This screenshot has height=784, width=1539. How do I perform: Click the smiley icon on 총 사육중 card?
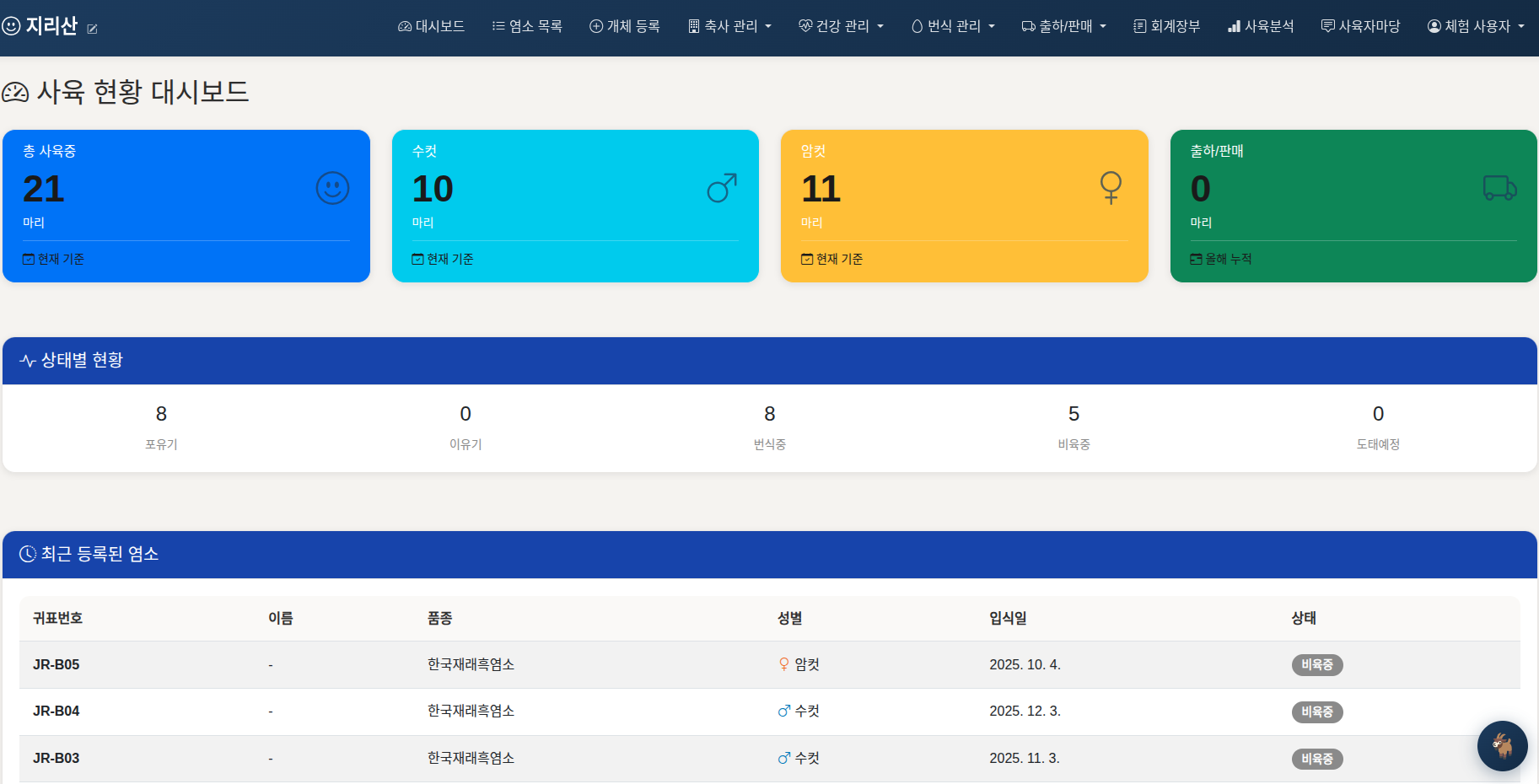click(332, 188)
